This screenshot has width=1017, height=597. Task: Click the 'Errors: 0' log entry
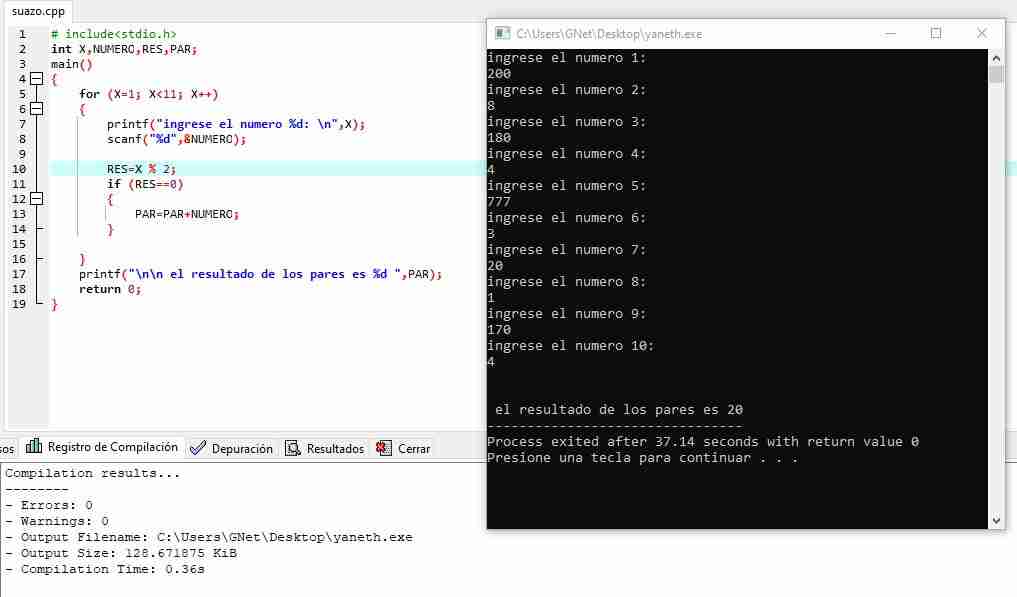coord(49,505)
